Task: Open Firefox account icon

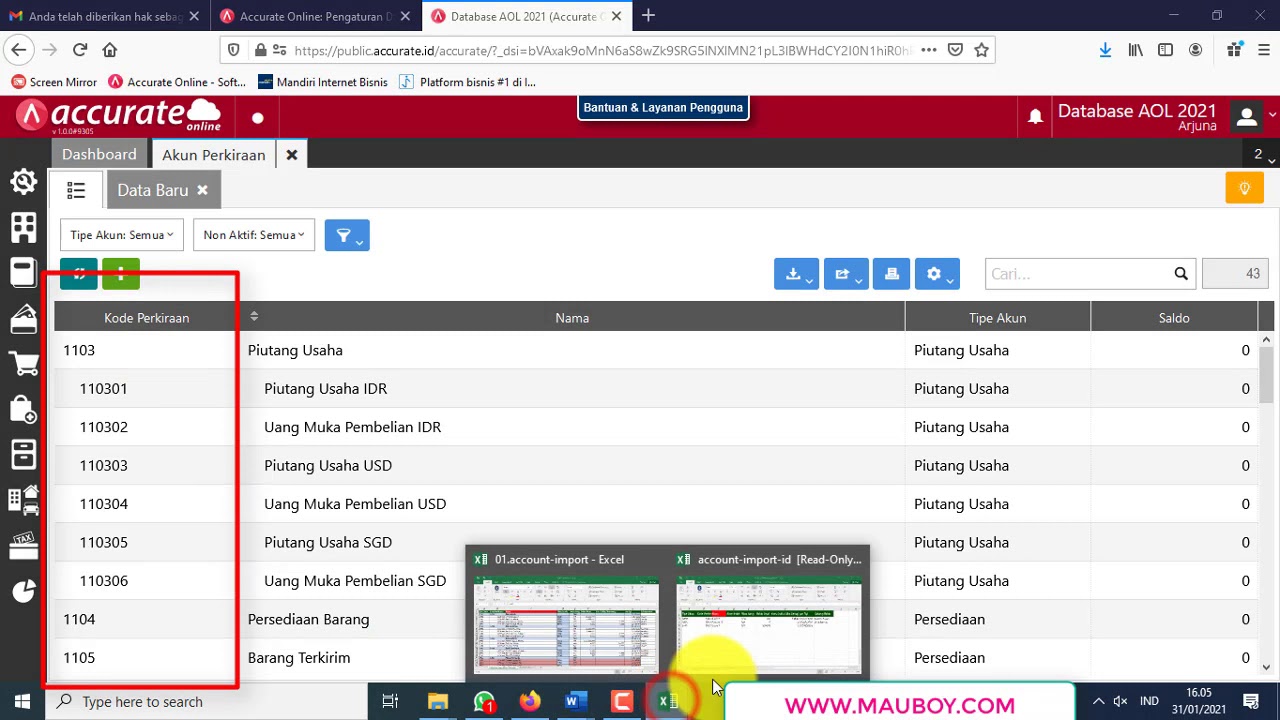Action: tap(1195, 50)
